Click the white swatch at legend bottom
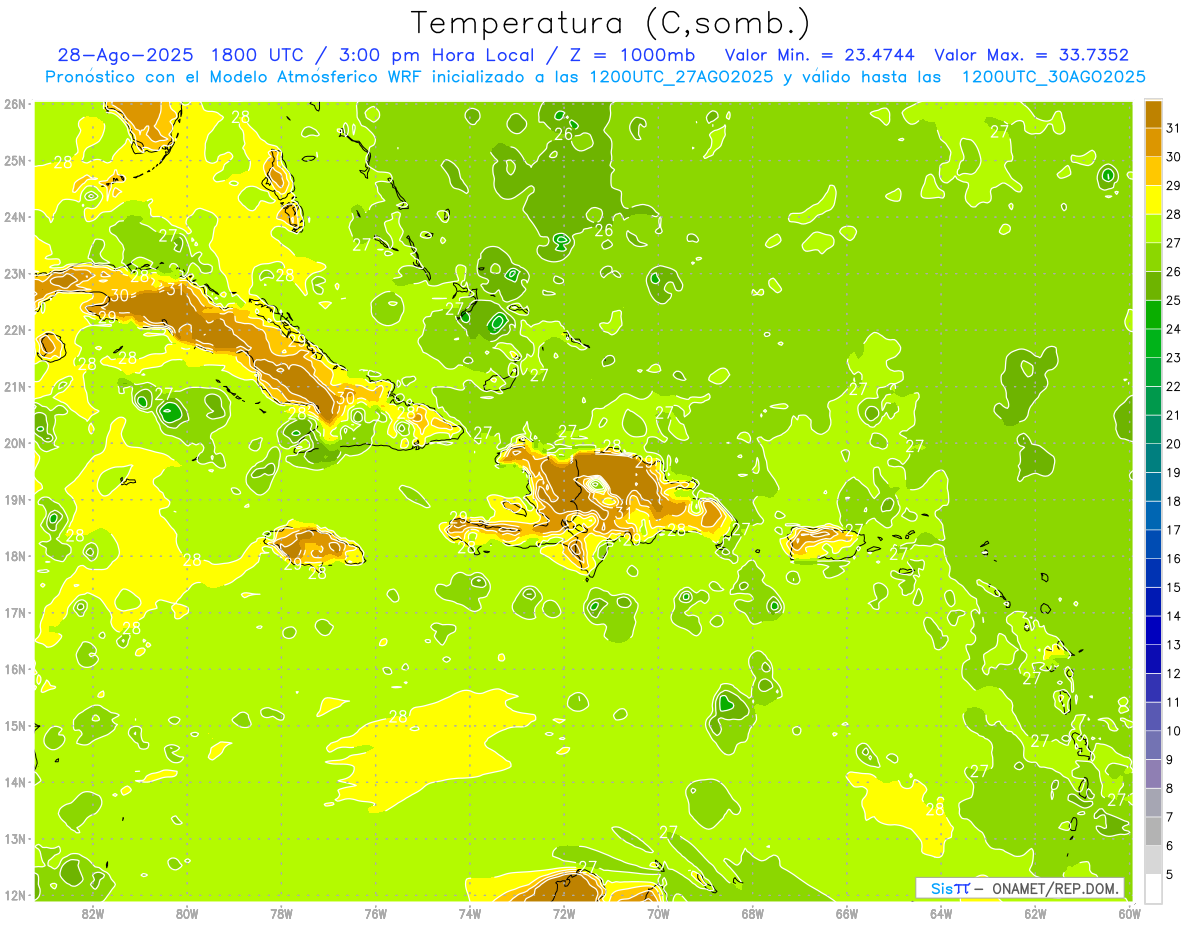 [1153, 888]
